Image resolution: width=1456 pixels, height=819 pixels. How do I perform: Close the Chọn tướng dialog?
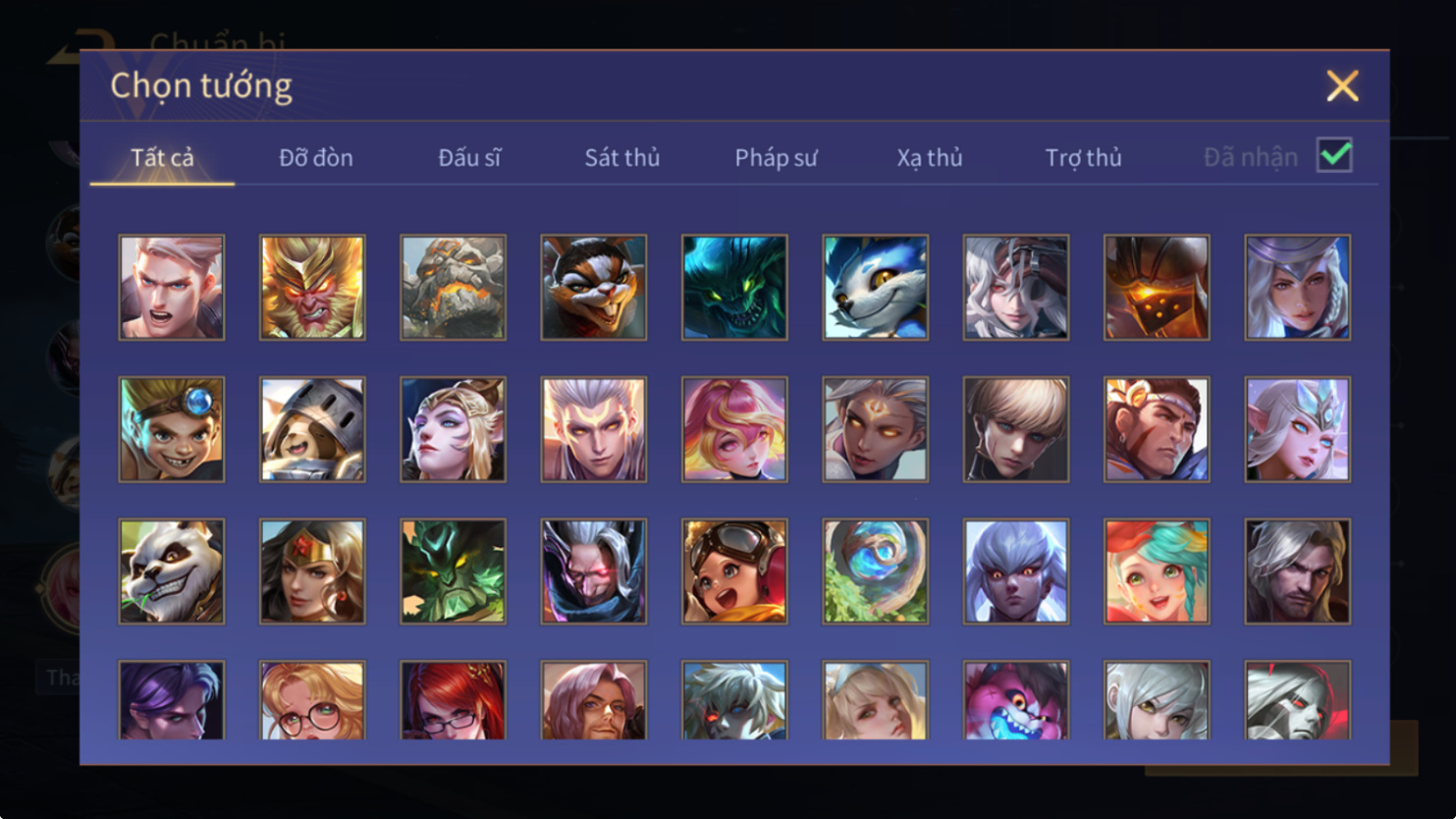click(x=1342, y=85)
